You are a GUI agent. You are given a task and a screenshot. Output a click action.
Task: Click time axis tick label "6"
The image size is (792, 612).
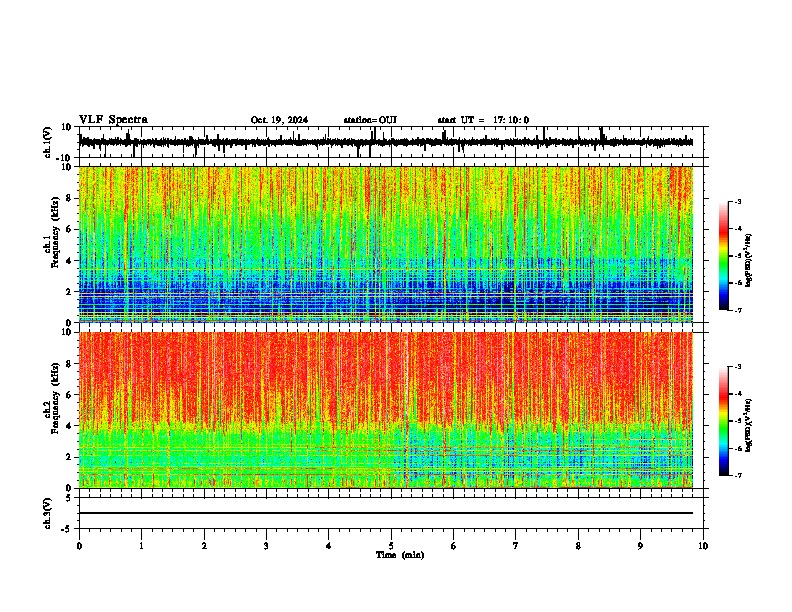(x=454, y=546)
